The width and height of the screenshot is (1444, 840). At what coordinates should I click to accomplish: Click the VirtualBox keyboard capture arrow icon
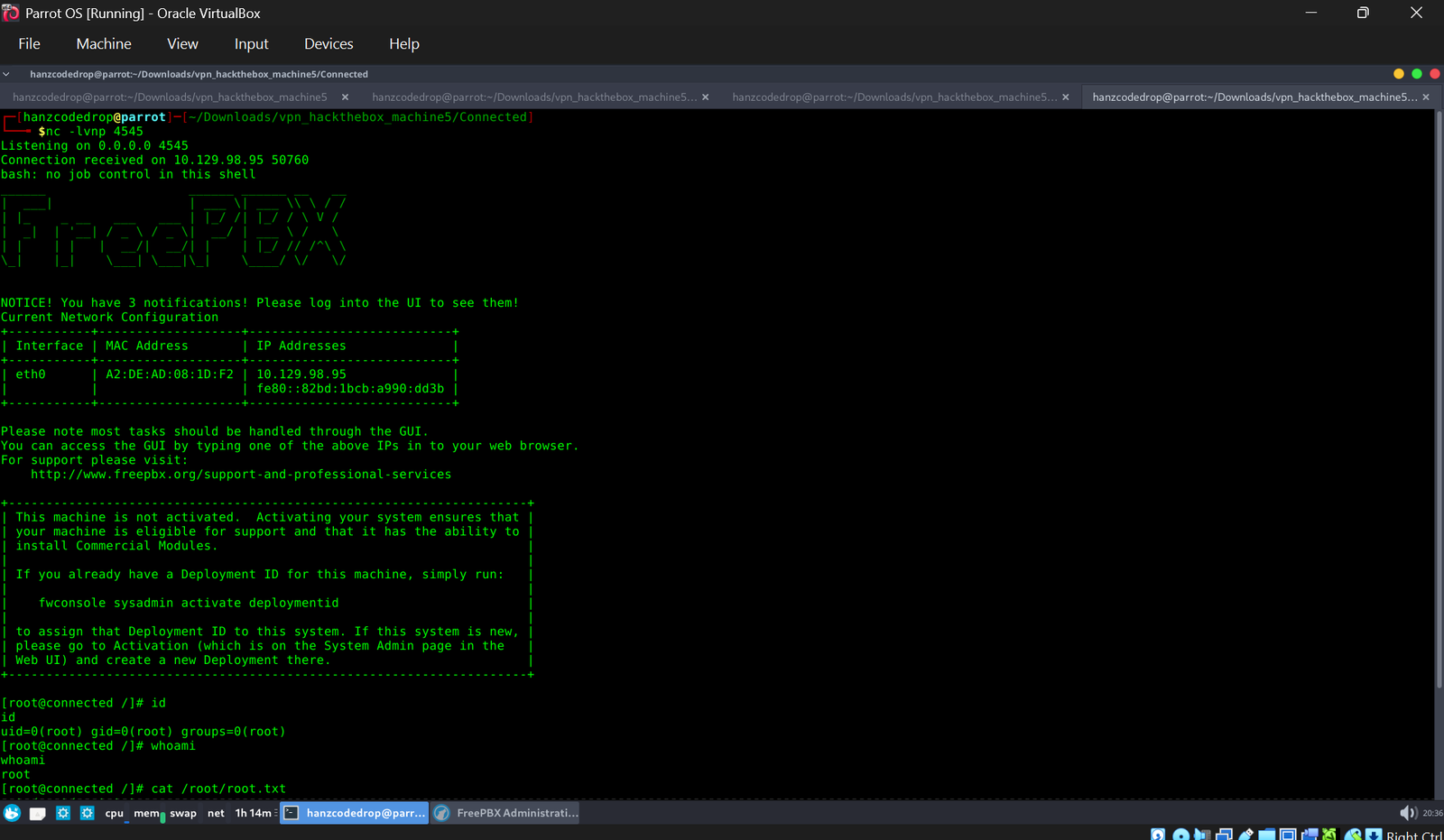tap(1374, 835)
